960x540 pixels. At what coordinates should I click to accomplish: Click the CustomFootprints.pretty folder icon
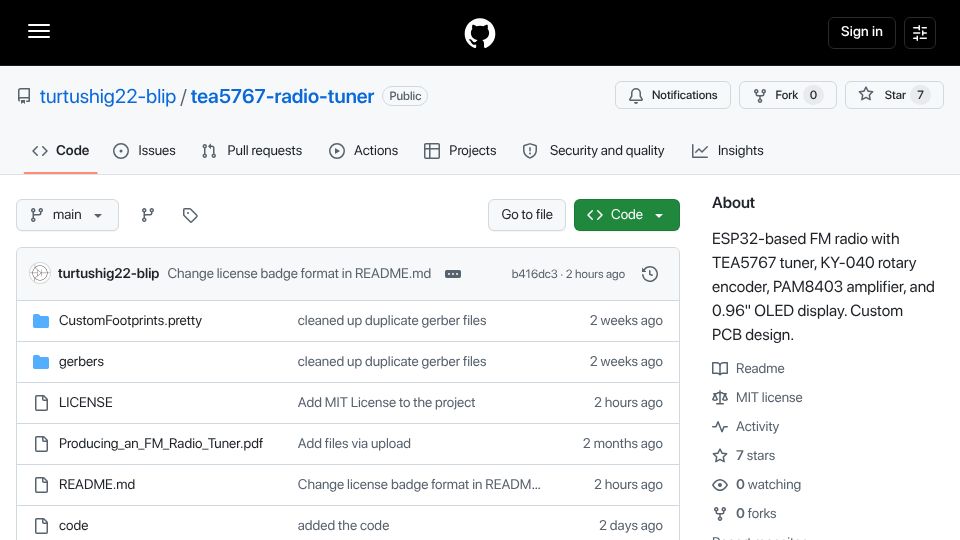[41, 321]
